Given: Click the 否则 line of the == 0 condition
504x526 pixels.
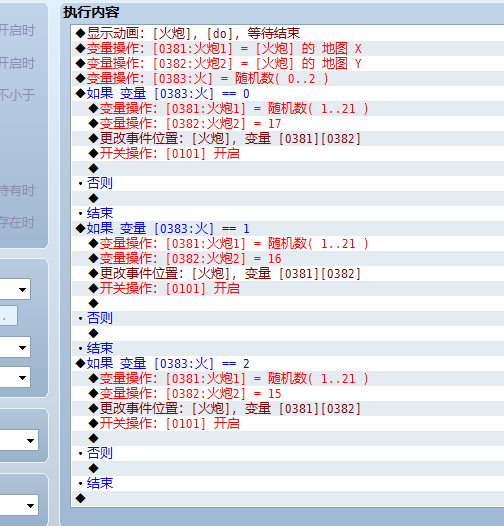Looking at the screenshot, I should click(288, 183).
